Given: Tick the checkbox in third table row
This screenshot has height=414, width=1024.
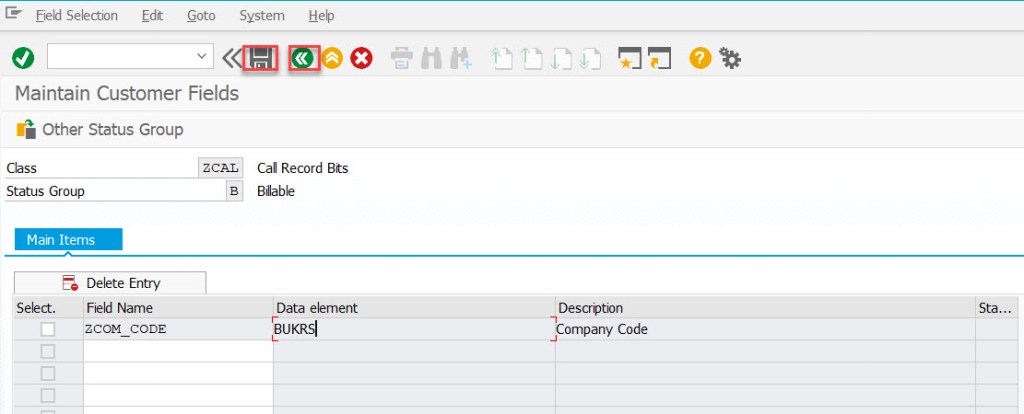Looking at the screenshot, I should click(x=48, y=374).
